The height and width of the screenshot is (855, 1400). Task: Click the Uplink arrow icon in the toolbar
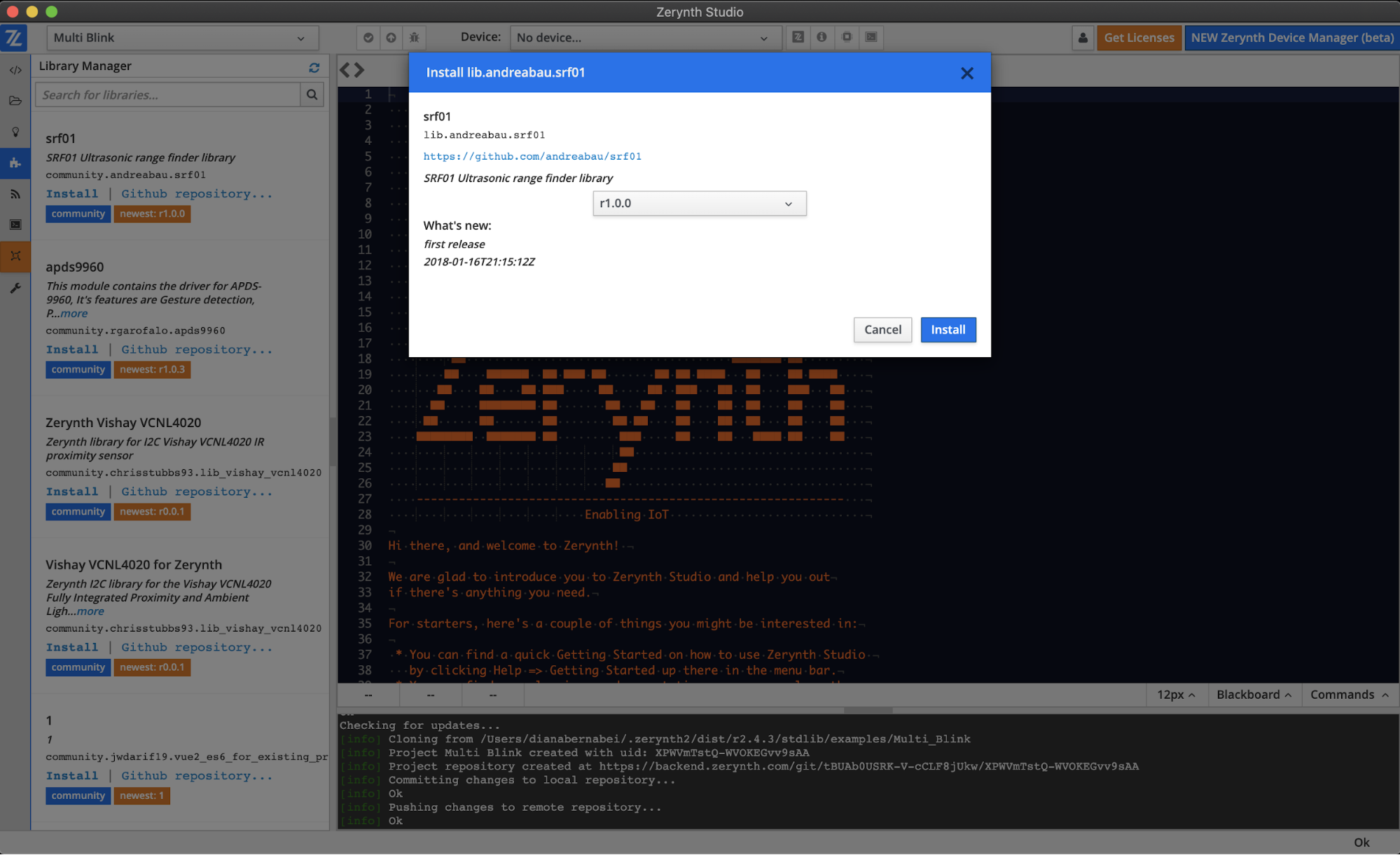[x=391, y=38]
